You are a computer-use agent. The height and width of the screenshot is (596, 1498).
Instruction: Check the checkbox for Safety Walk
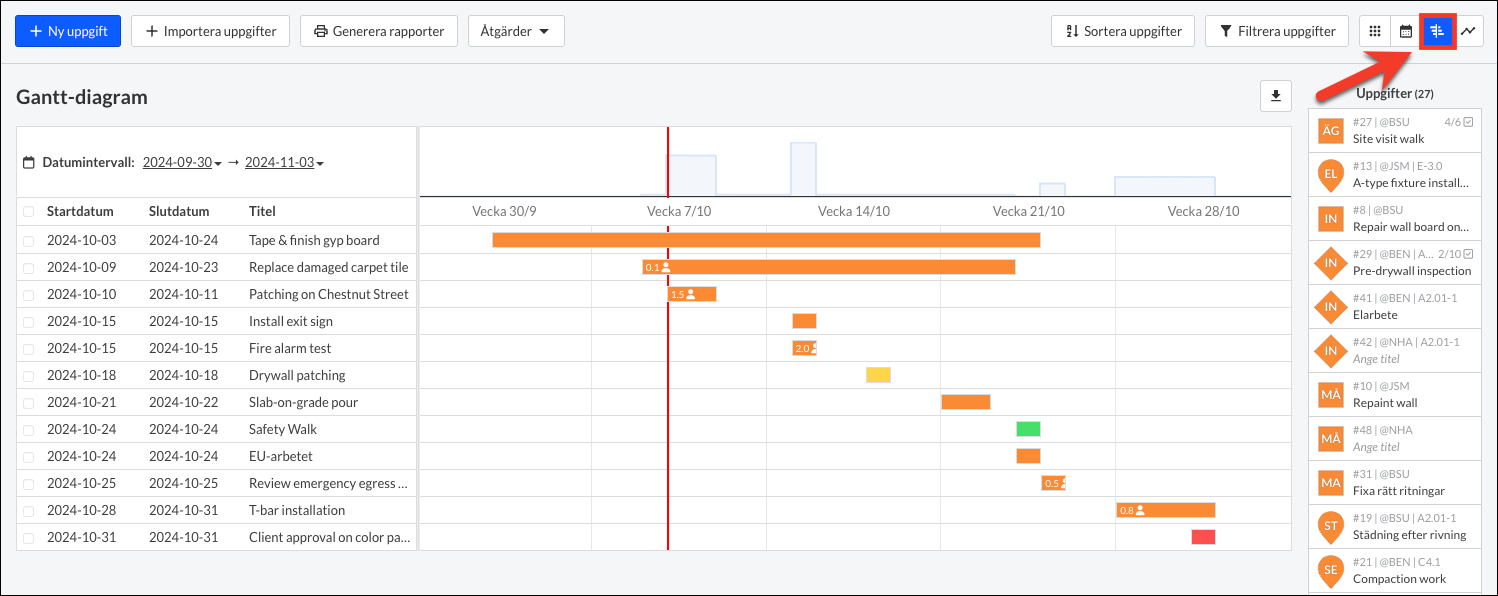28,428
